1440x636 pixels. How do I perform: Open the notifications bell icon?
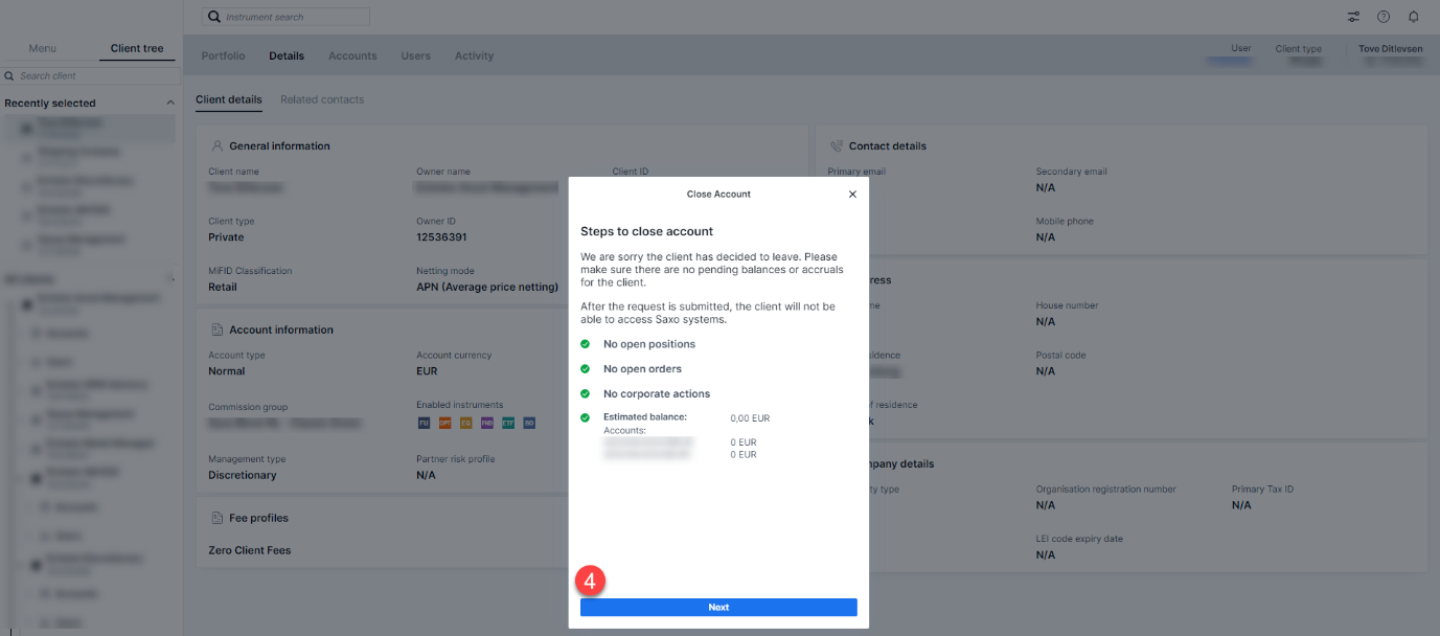coord(1413,17)
